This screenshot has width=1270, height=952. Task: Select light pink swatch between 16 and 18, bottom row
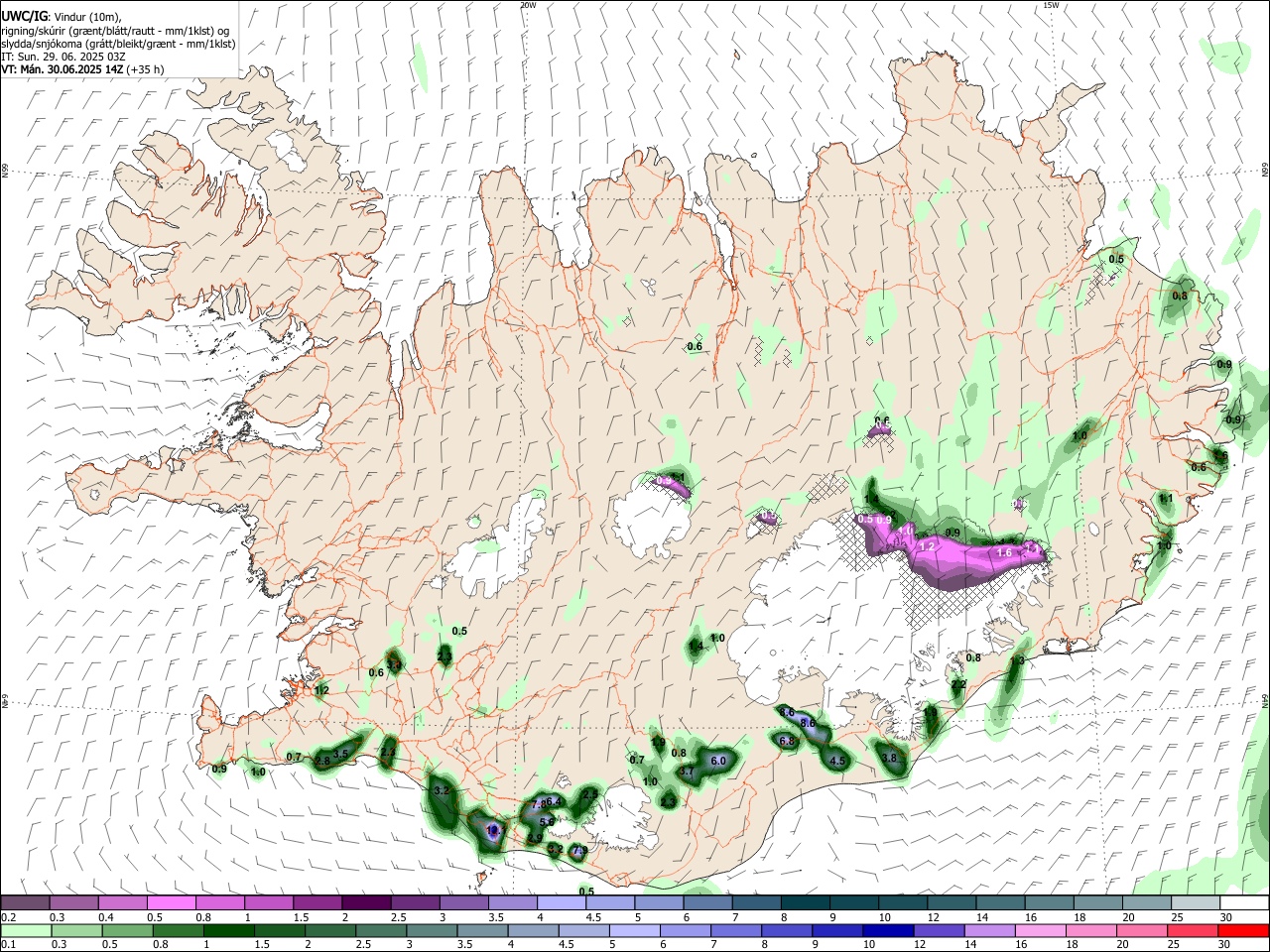[1041, 930]
